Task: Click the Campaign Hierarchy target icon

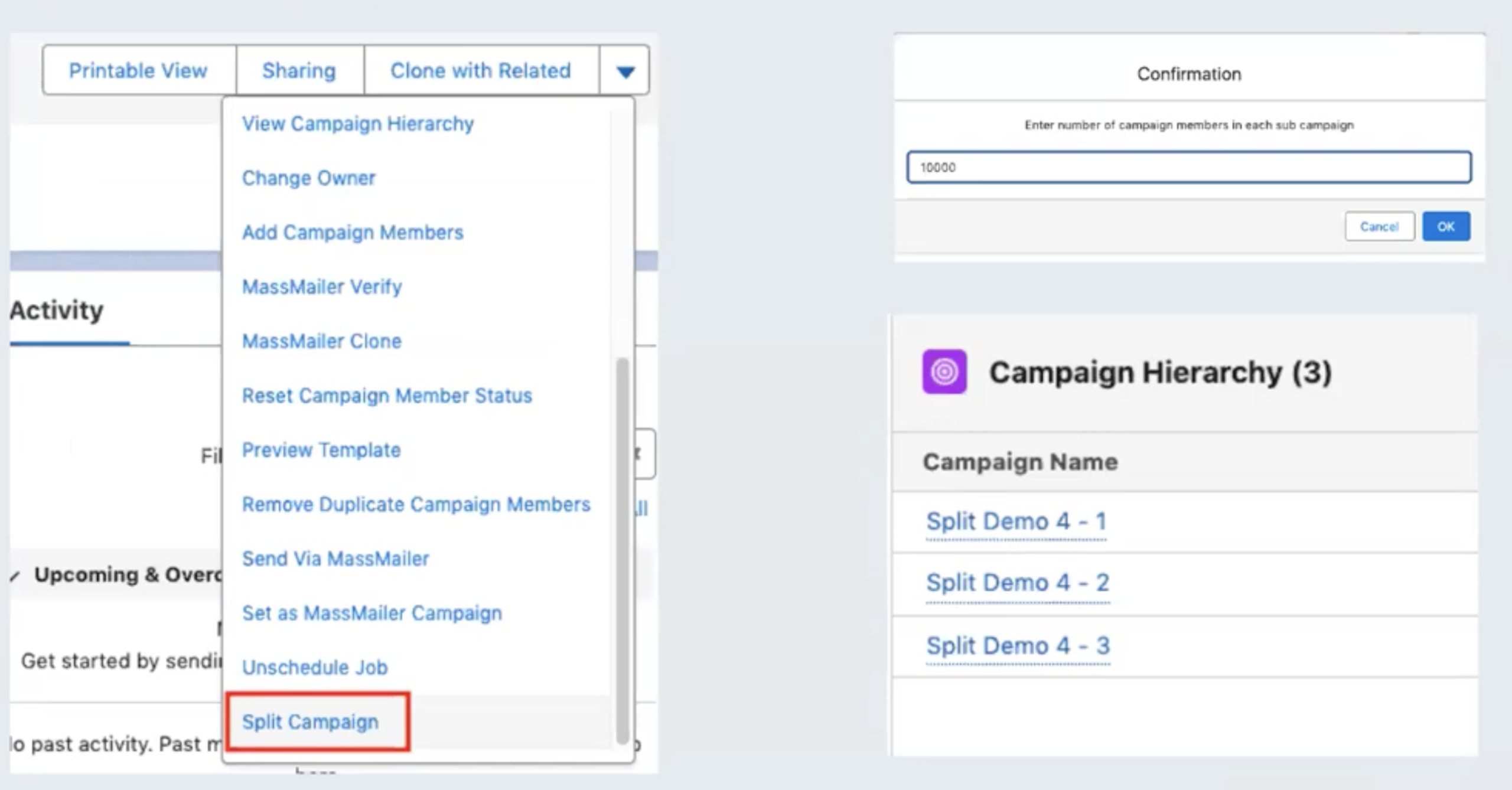Action: tap(944, 371)
